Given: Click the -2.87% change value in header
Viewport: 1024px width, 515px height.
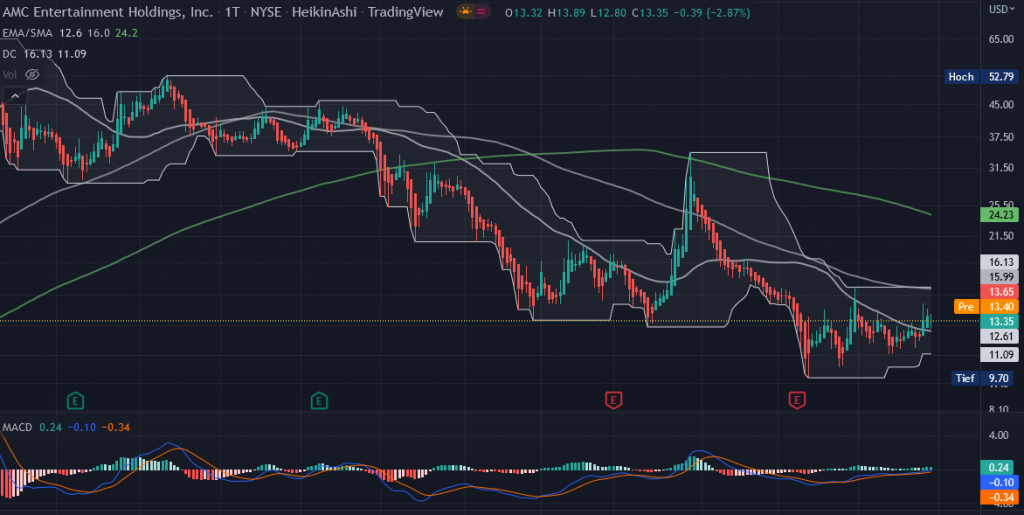Looking at the screenshot, I should point(728,12).
